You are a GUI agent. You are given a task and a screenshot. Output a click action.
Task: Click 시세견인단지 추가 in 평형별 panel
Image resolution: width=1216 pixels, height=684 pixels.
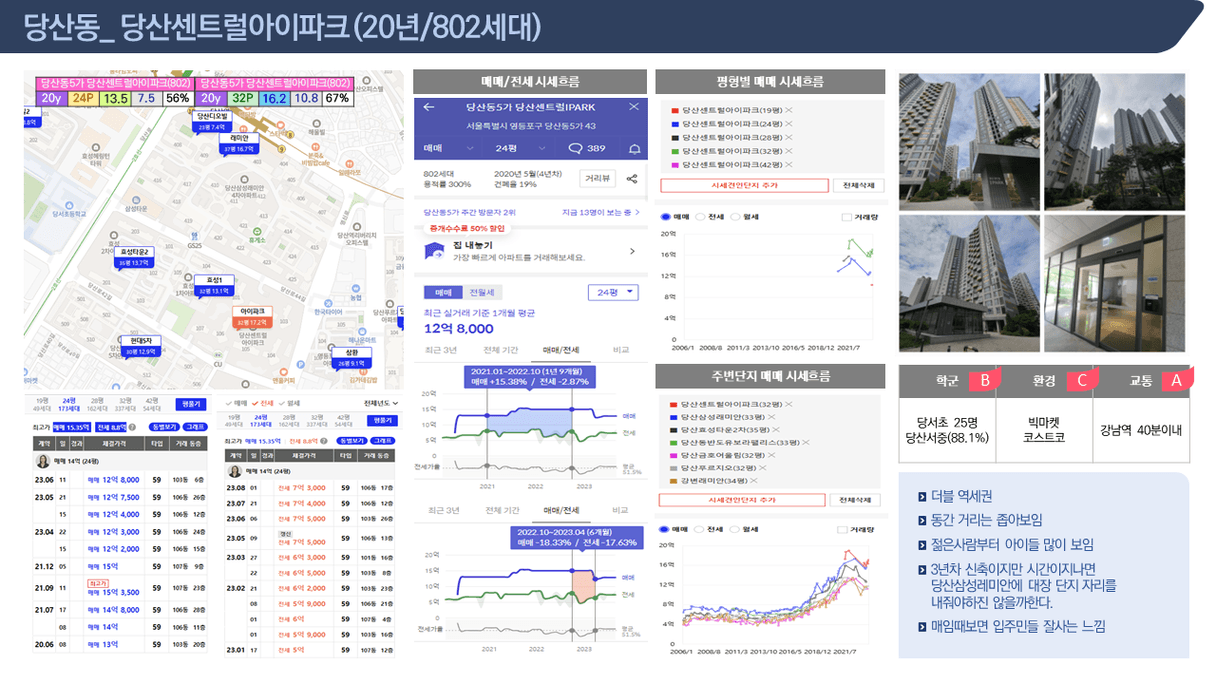point(744,186)
